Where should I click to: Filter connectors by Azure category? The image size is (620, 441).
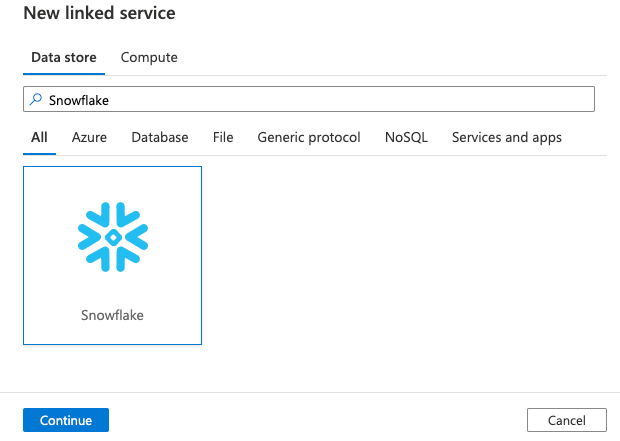(89, 137)
